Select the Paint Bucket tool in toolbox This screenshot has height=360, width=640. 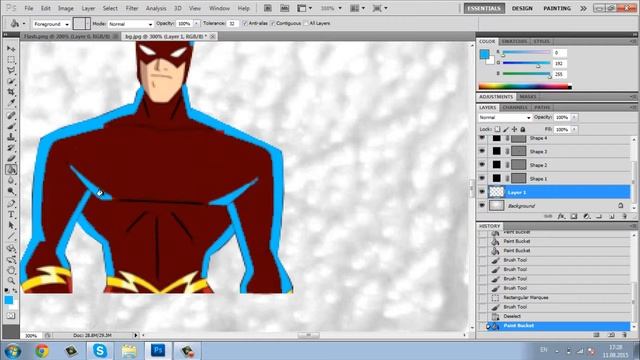pyautogui.click(x=11, y=169)
